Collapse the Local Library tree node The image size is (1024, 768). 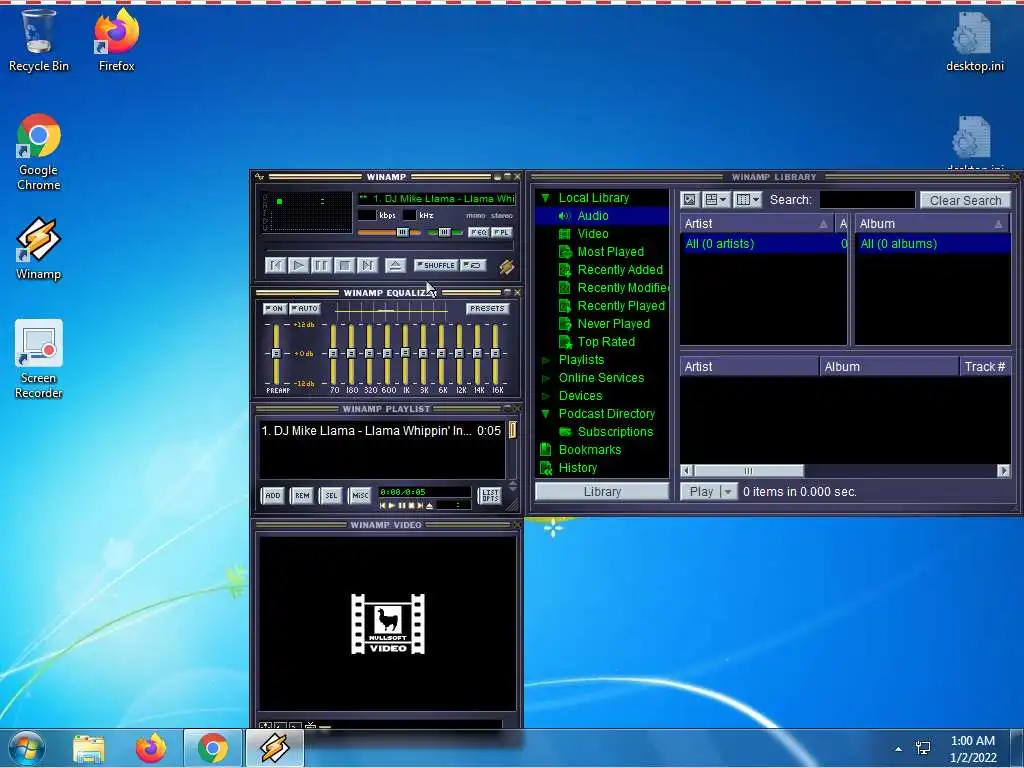[546, 198]
